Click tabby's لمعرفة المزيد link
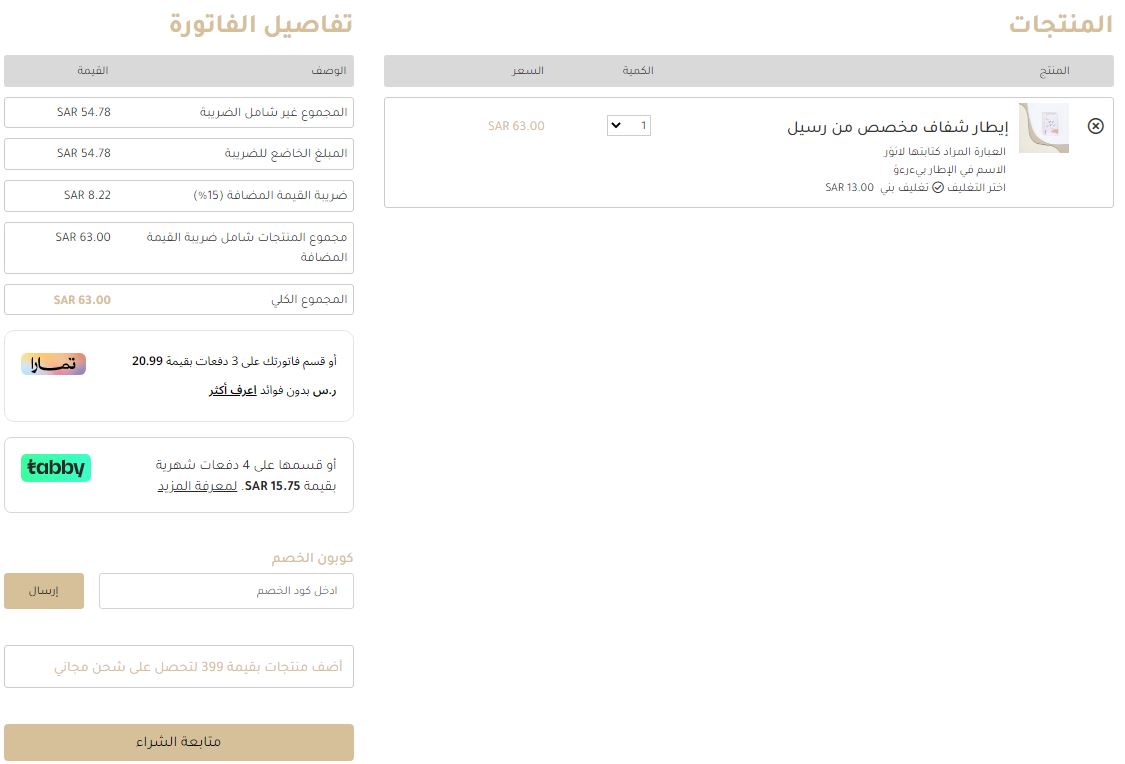 coord(197,486)
